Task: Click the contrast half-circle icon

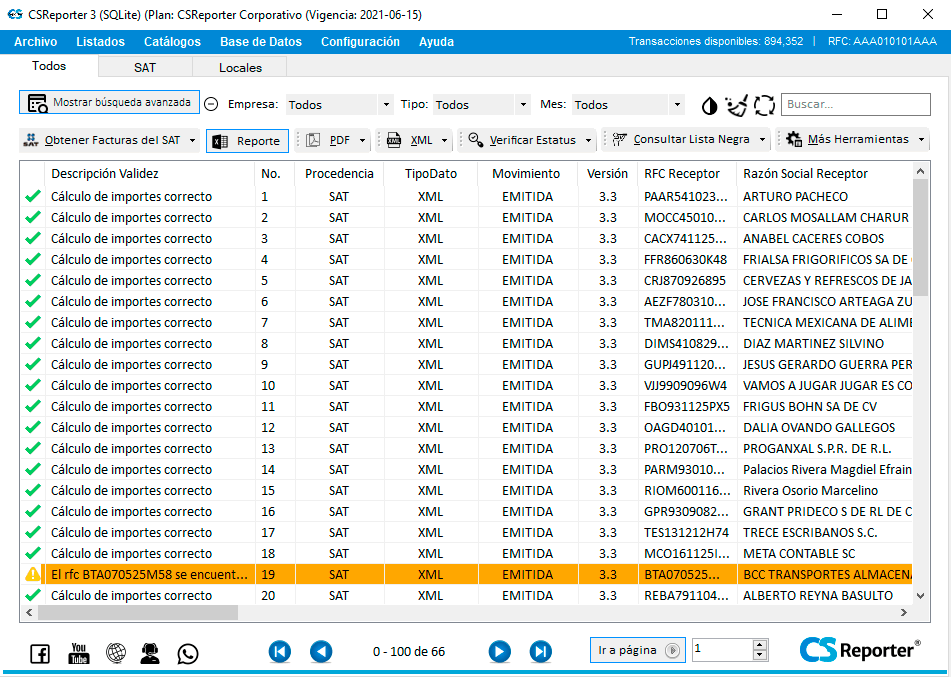Action: (709, 106)
